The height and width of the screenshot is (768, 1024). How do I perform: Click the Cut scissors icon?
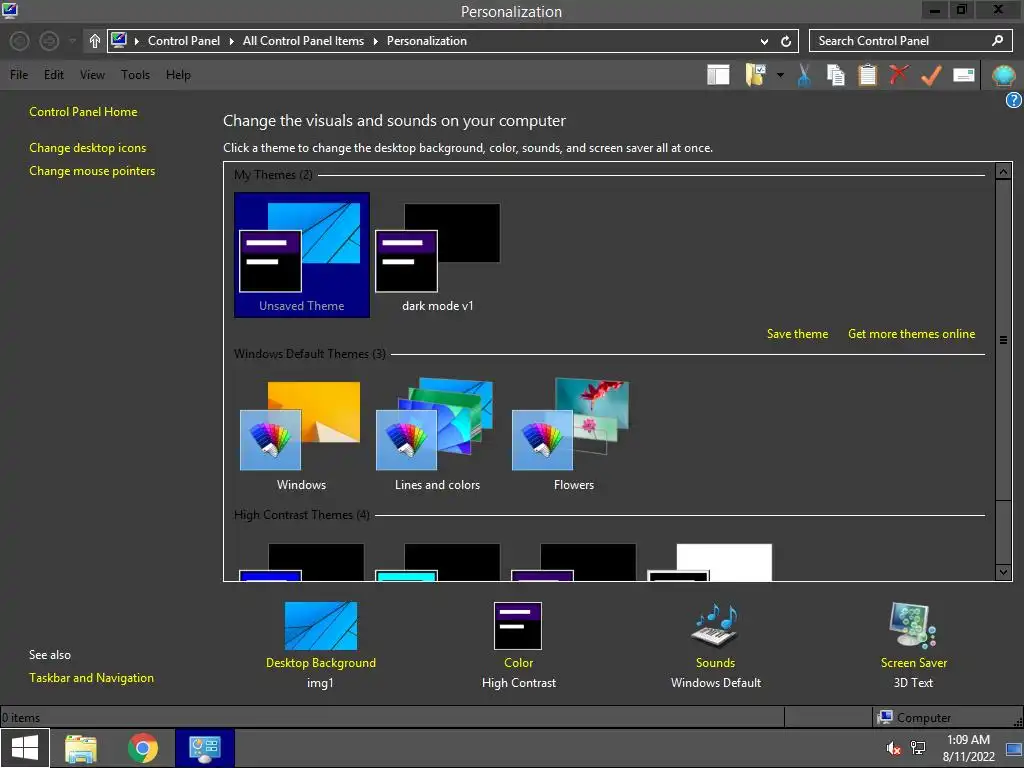(804, 75)
